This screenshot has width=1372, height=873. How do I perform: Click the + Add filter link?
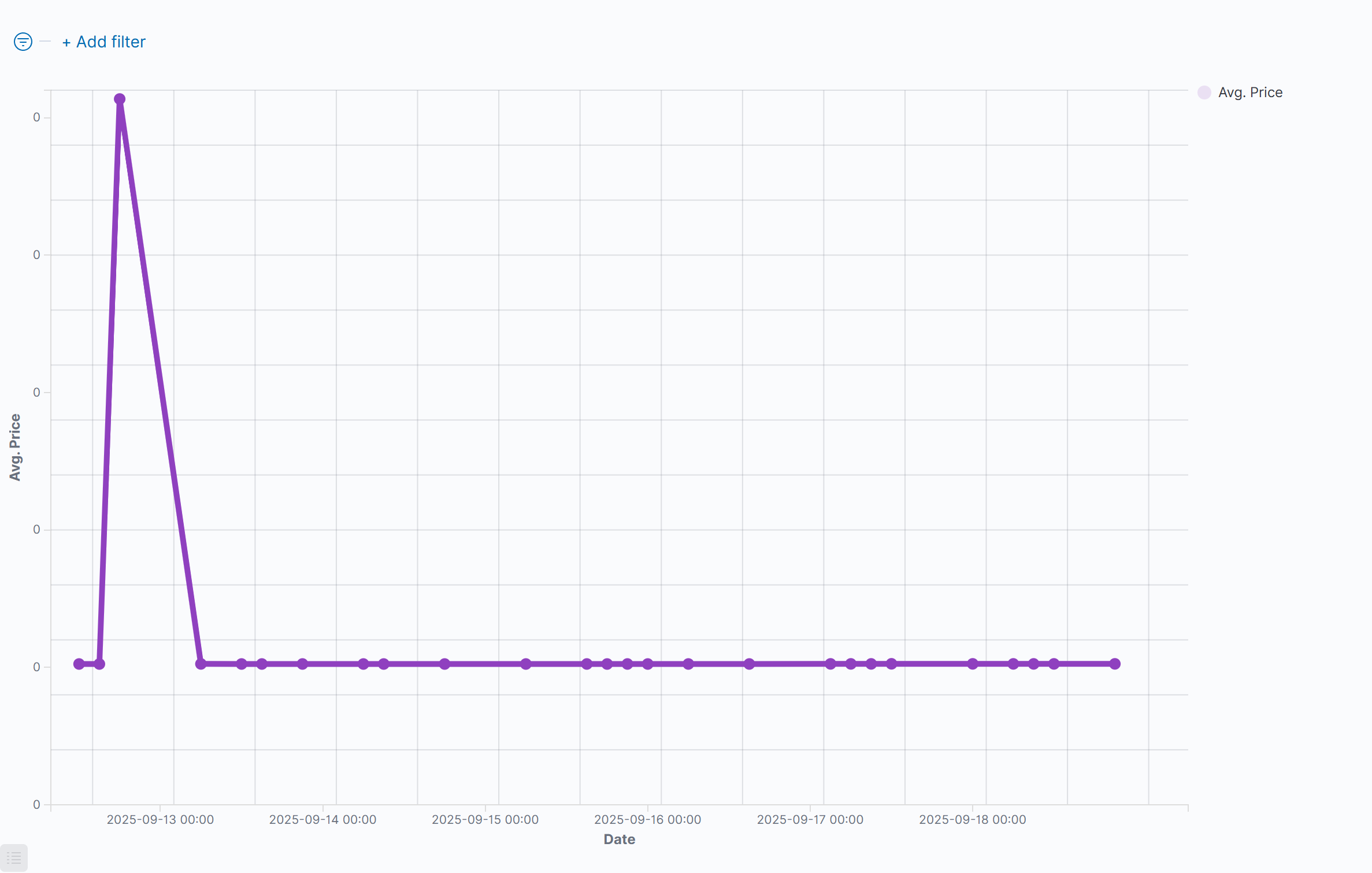pos(104,42)
